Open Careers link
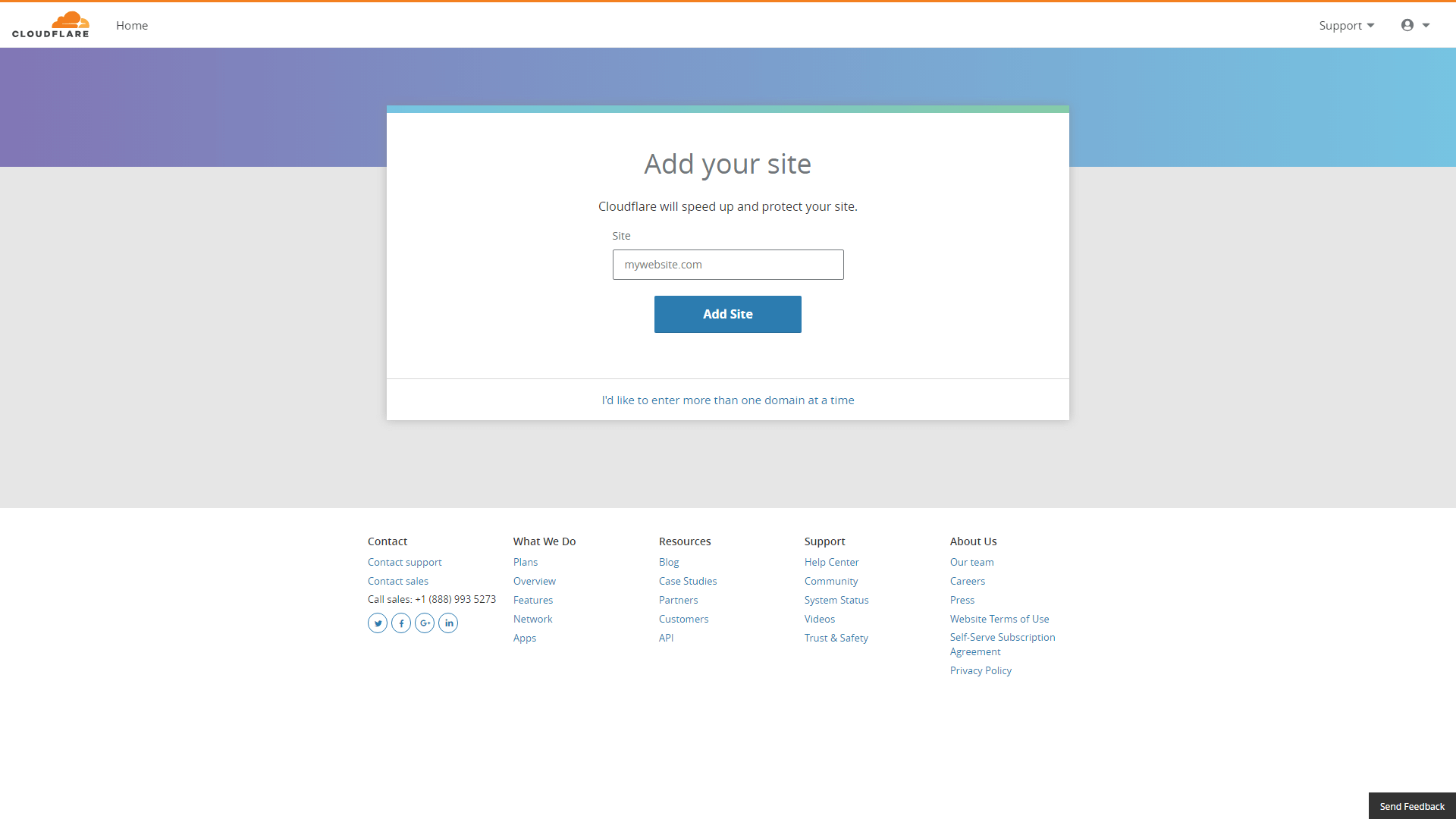 (x=968, y=581)
